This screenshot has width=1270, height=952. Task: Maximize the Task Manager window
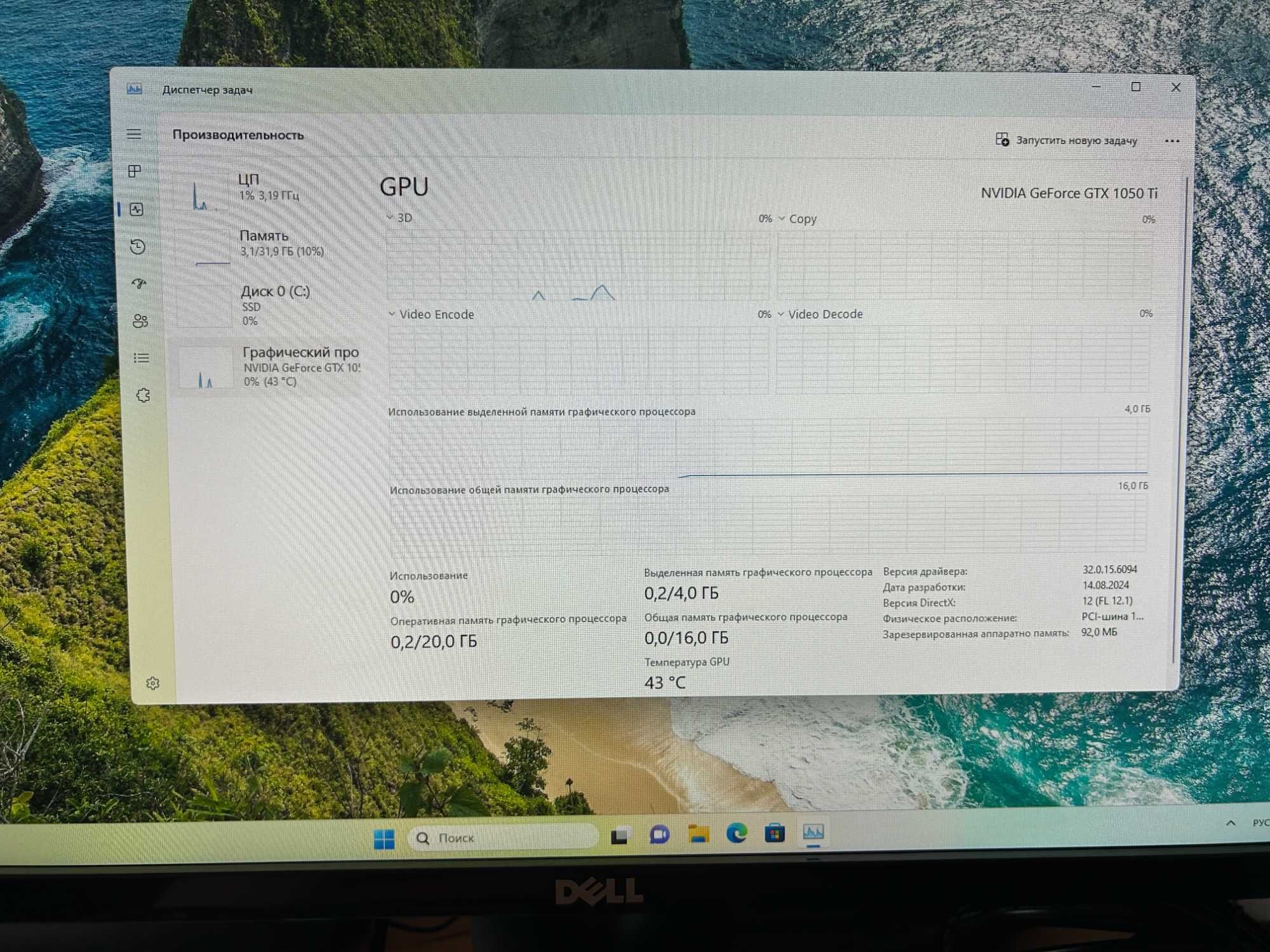pyautogui.click(x=1136, y=87)
